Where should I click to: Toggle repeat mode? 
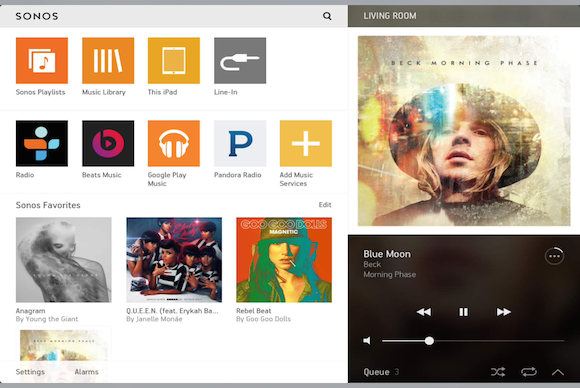click(x=529, y=372)
